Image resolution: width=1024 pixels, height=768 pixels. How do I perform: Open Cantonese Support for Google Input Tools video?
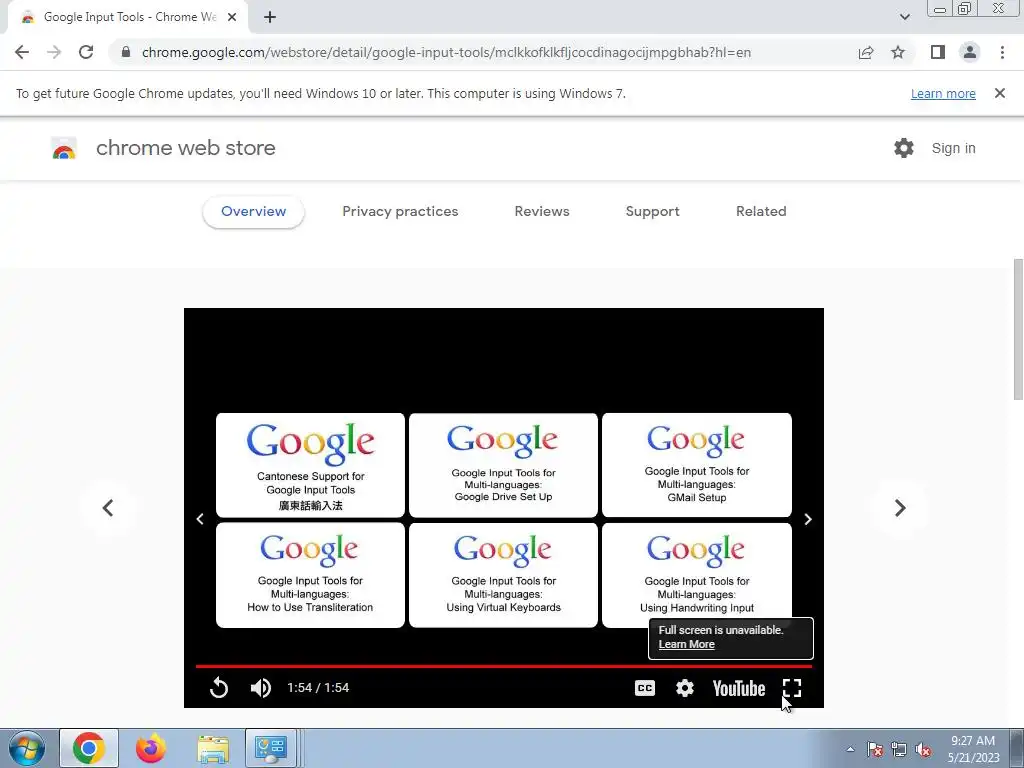[310, 465]
